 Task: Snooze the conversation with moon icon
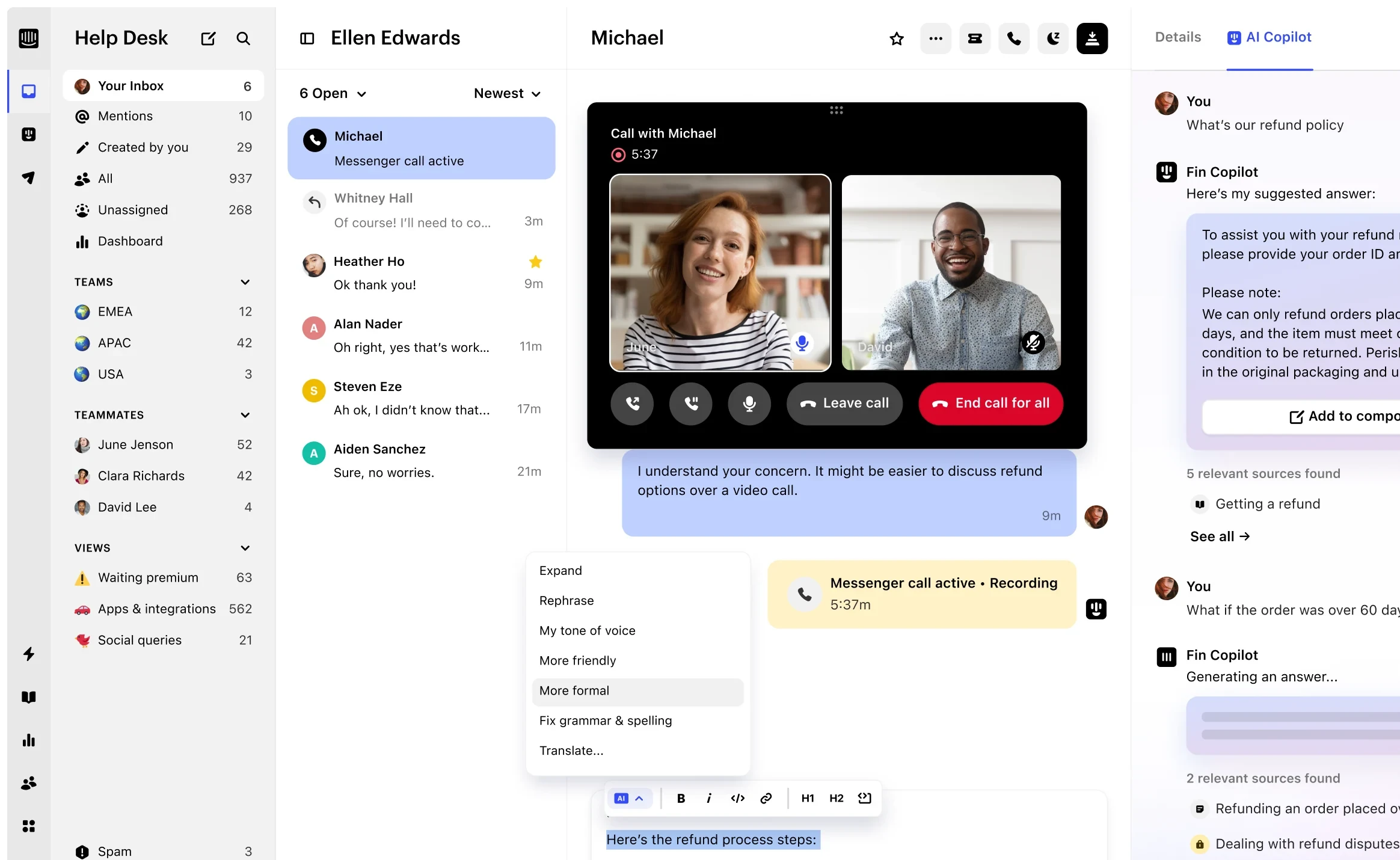coord(1053,38)
